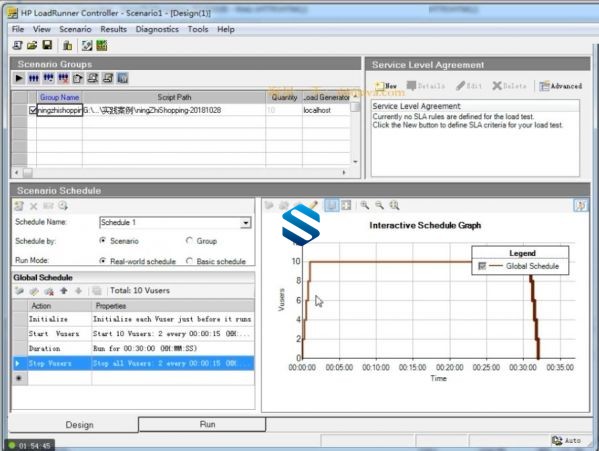Screen dimensions: 599x451
Task: Click the green grid icon in main toolbar
Action: [102, 46]
